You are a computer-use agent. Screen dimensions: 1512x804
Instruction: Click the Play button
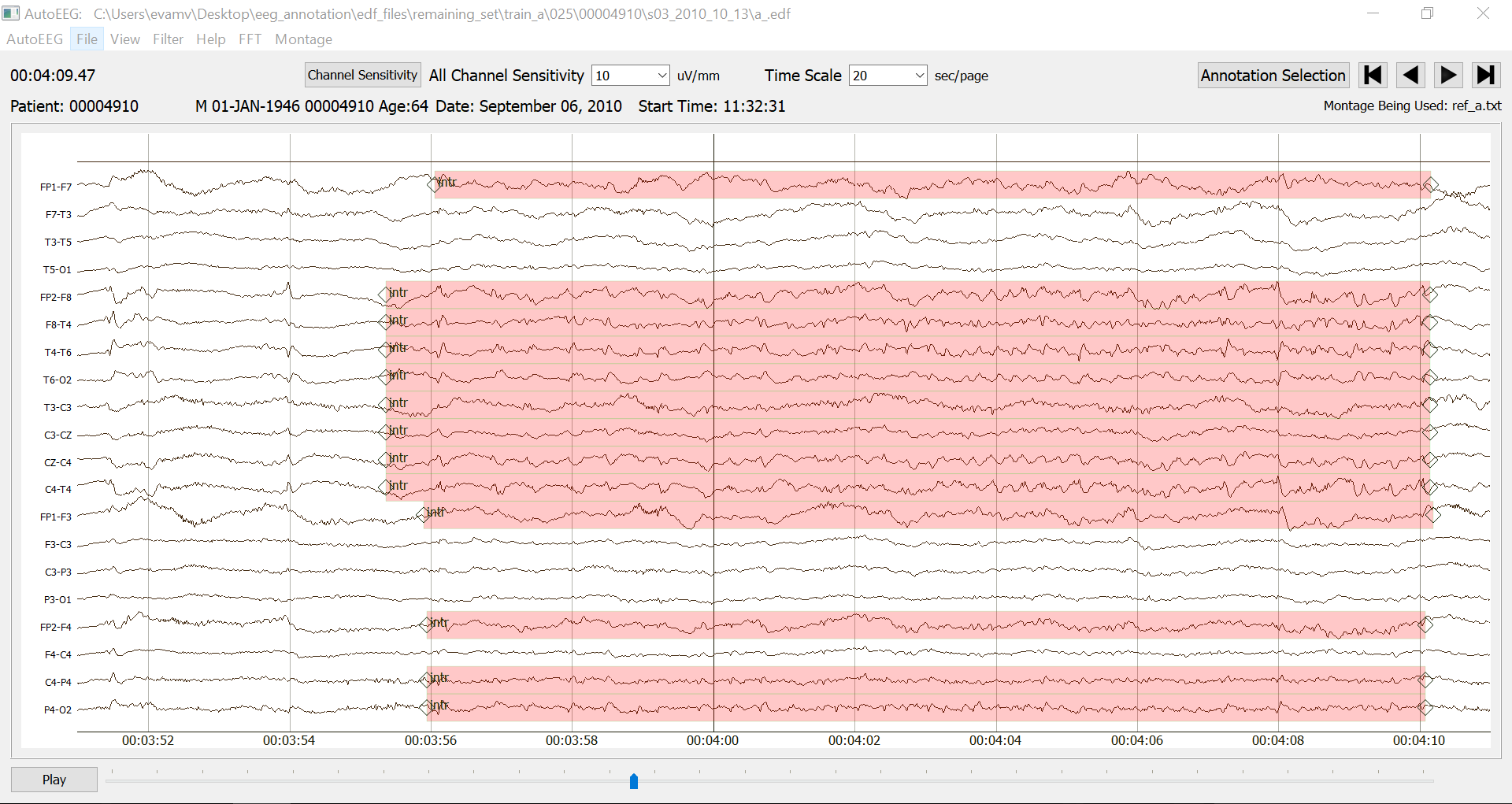(x=54, y=780)
